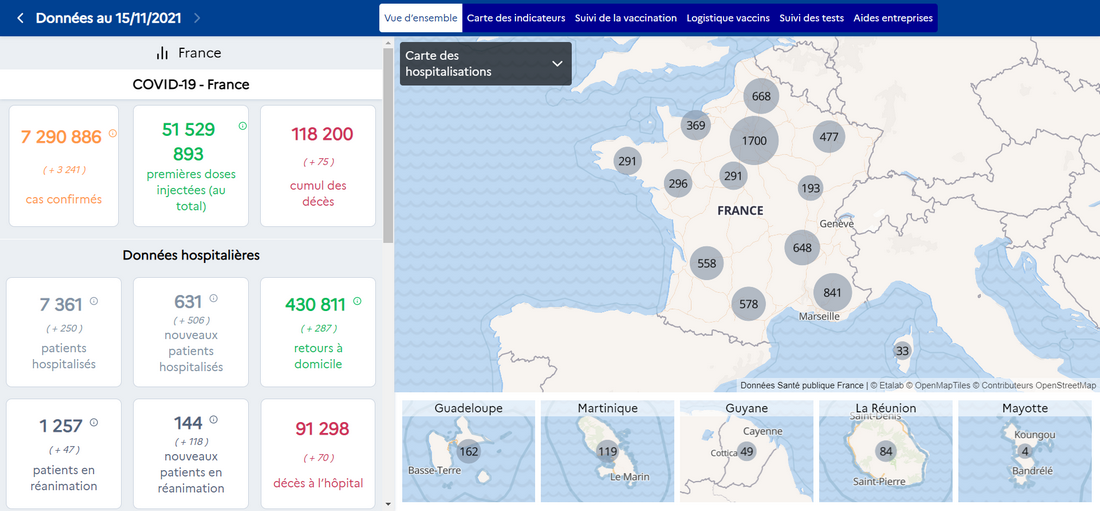Click the patients hospitalisés card
1100x511 pixels.
pyautogui.click(x=64, y=332)
